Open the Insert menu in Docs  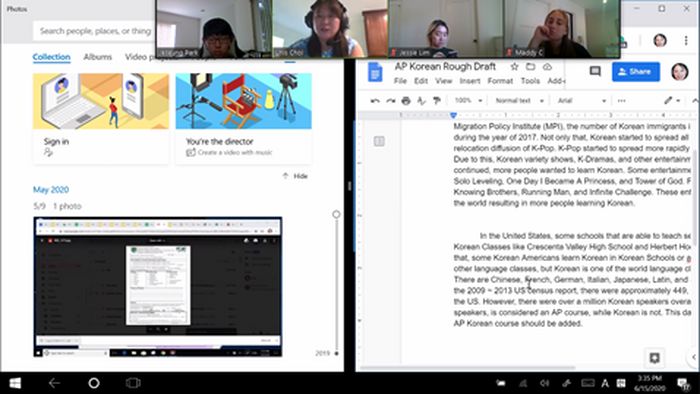pos(470,81)
